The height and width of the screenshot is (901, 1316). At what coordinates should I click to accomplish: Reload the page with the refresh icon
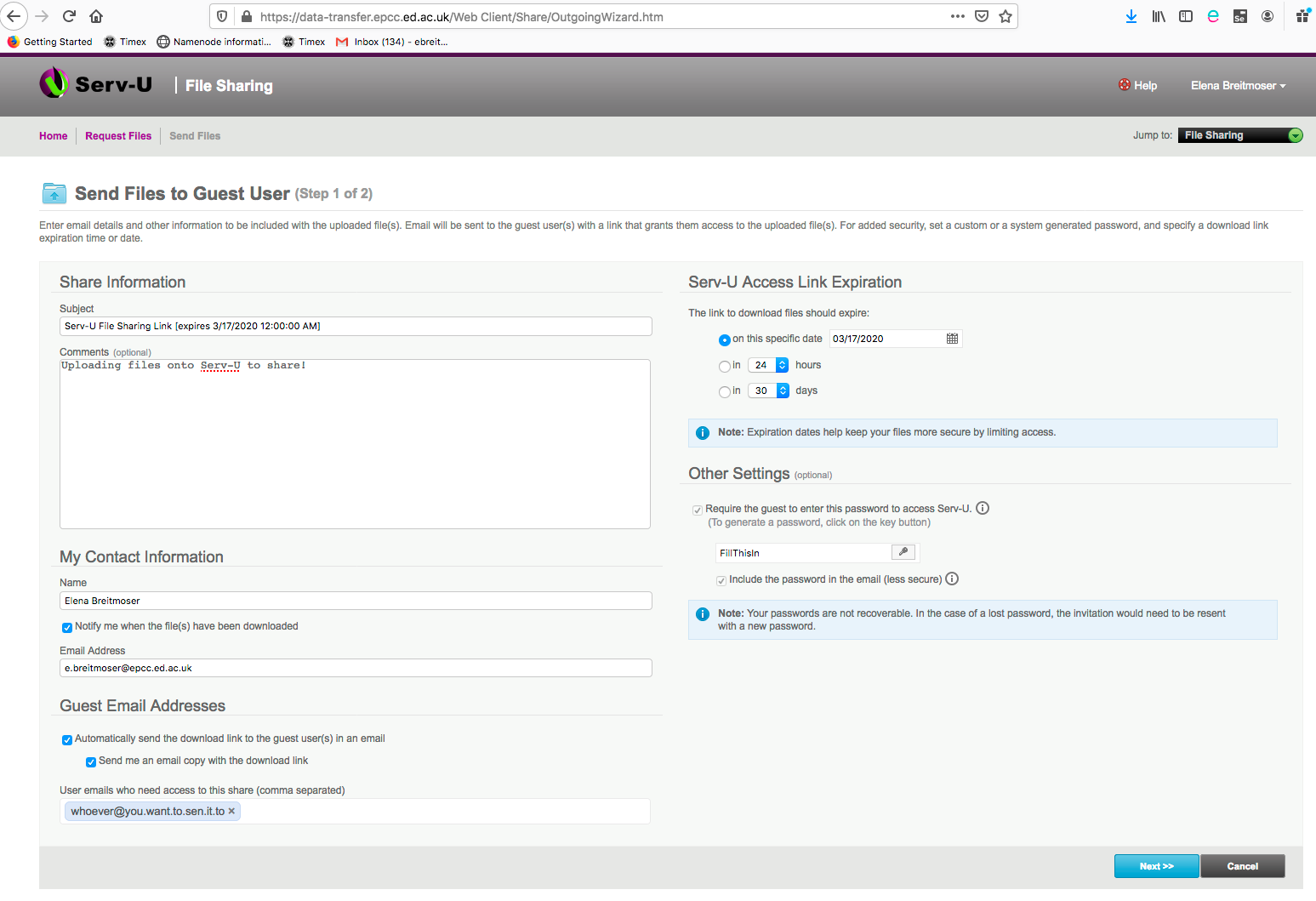coord(70,16)
